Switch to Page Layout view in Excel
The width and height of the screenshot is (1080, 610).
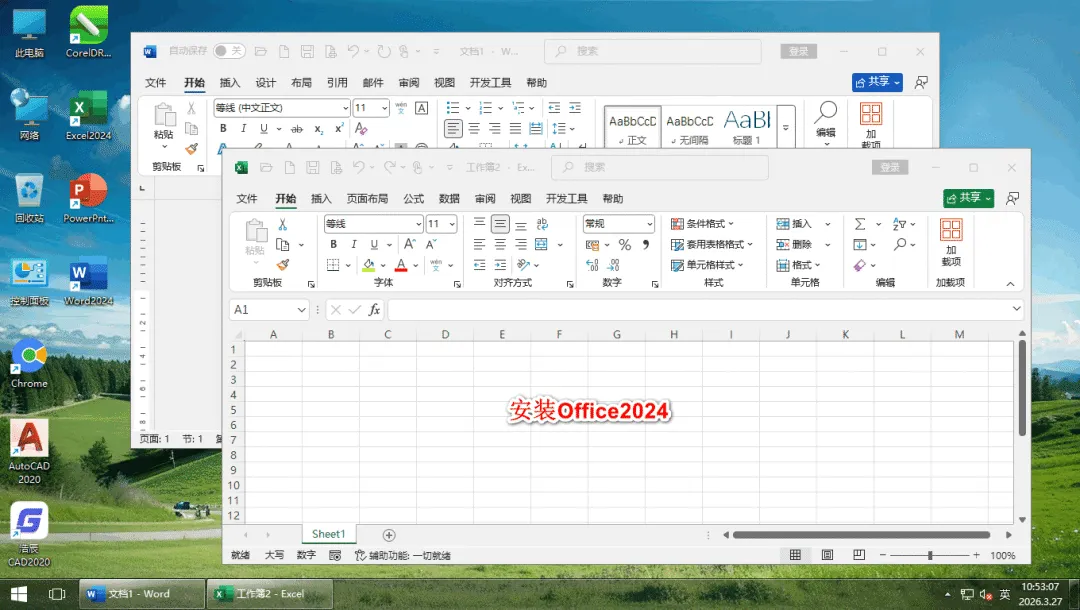827,555
